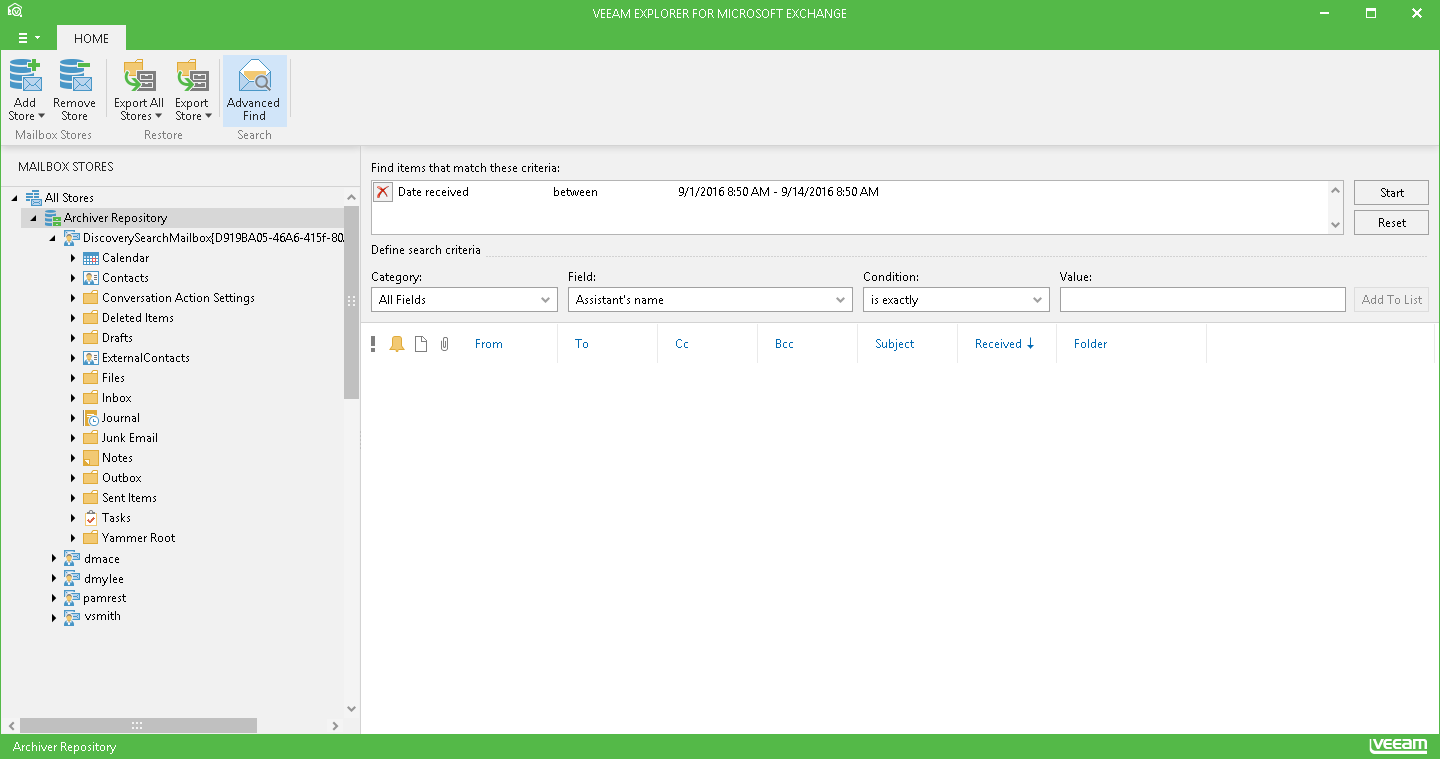Click the Start search button

pyautogui.click(x=1391, y=193)
